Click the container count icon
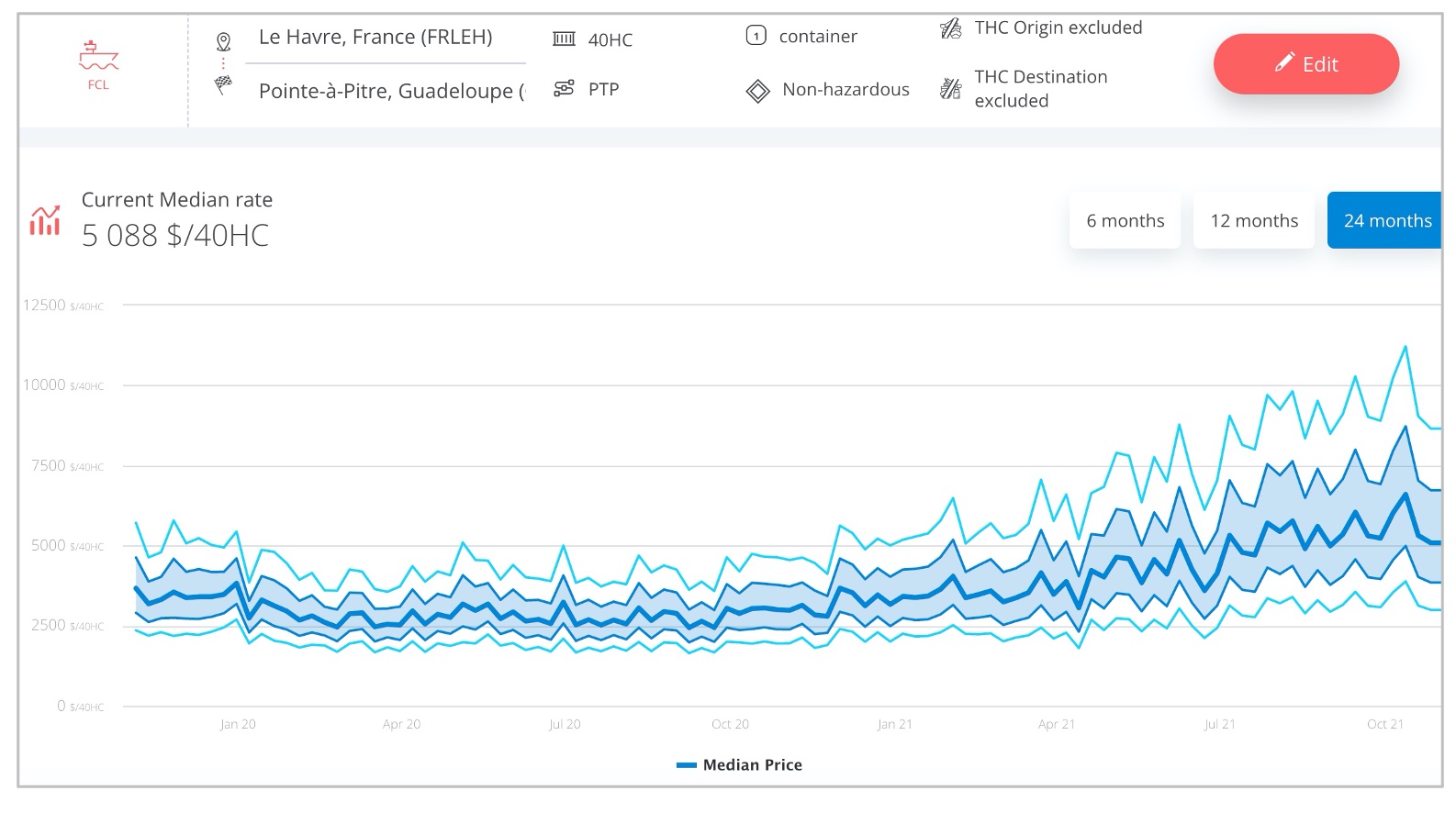This screenshot has width=1456, height=813. click(756, 36)
